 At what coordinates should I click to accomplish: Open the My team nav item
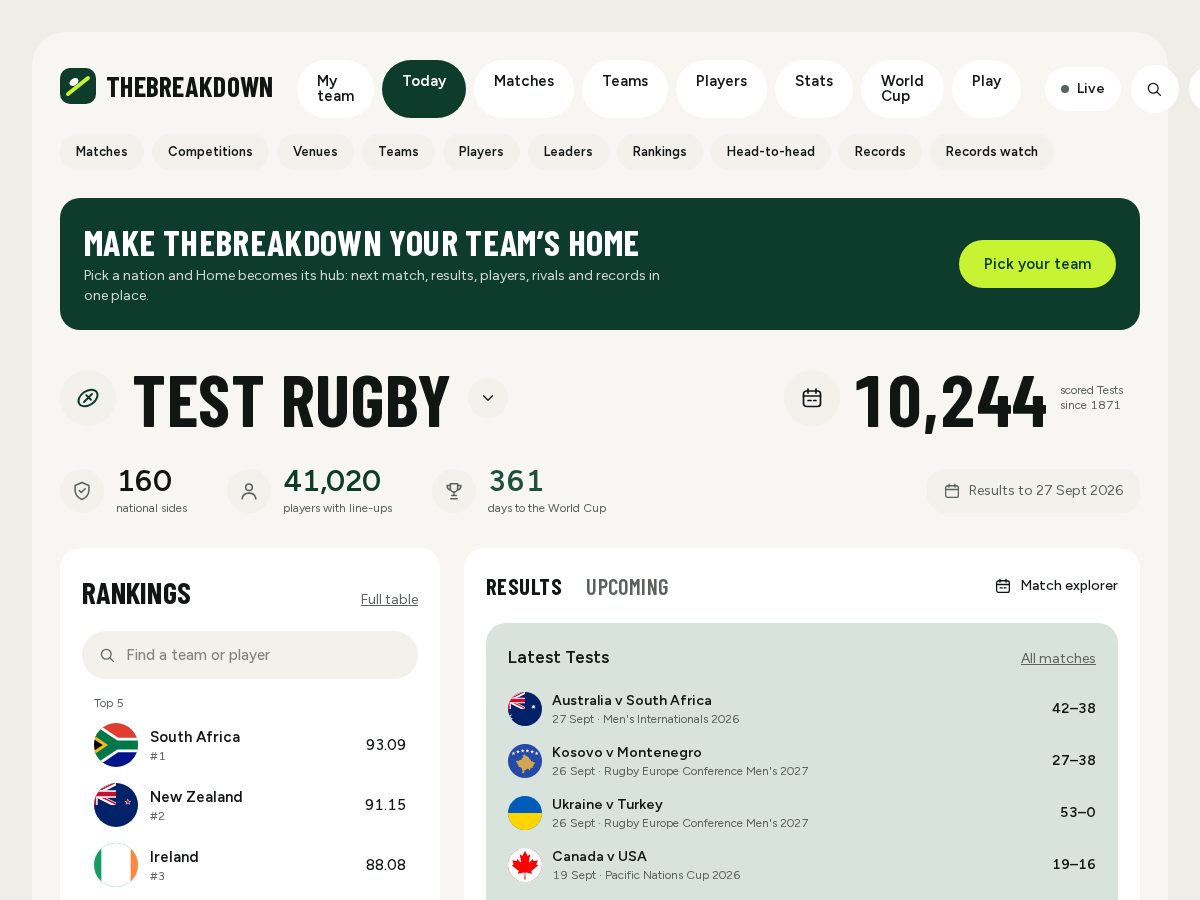pos(335,89)
